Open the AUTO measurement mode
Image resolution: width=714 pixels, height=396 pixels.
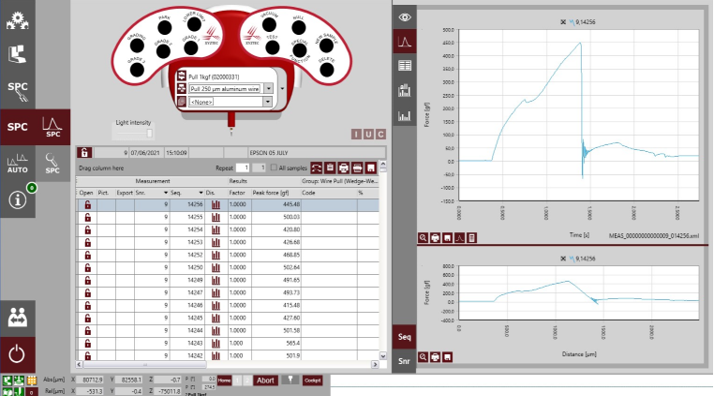[x=17, y=163]
